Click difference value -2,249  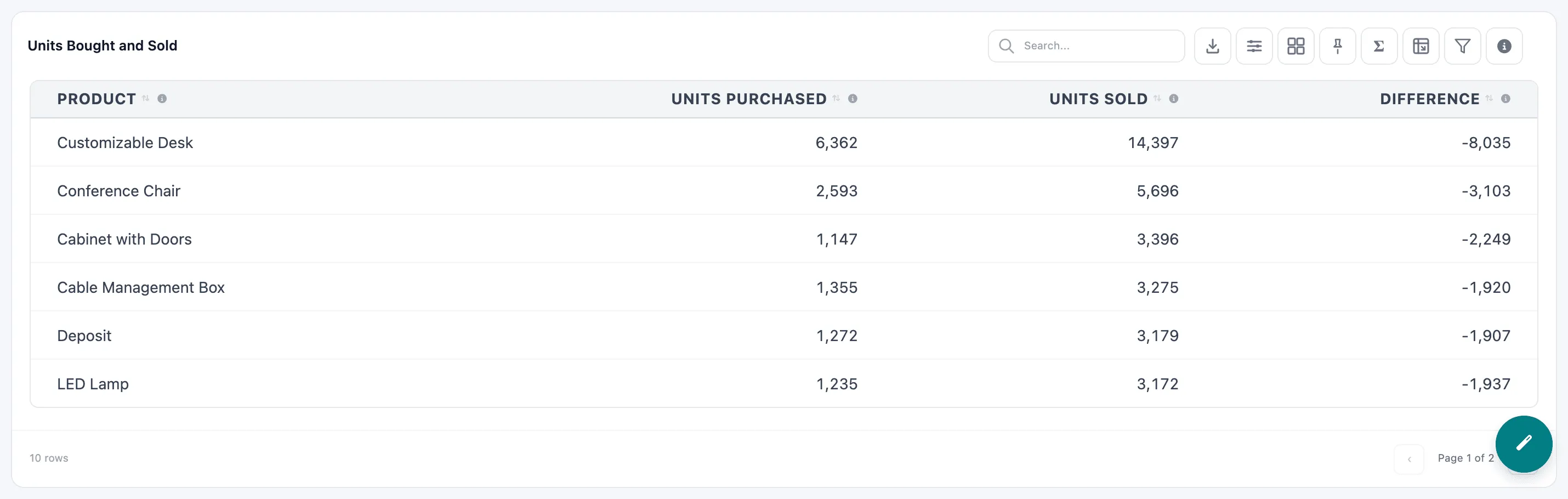1486,239
